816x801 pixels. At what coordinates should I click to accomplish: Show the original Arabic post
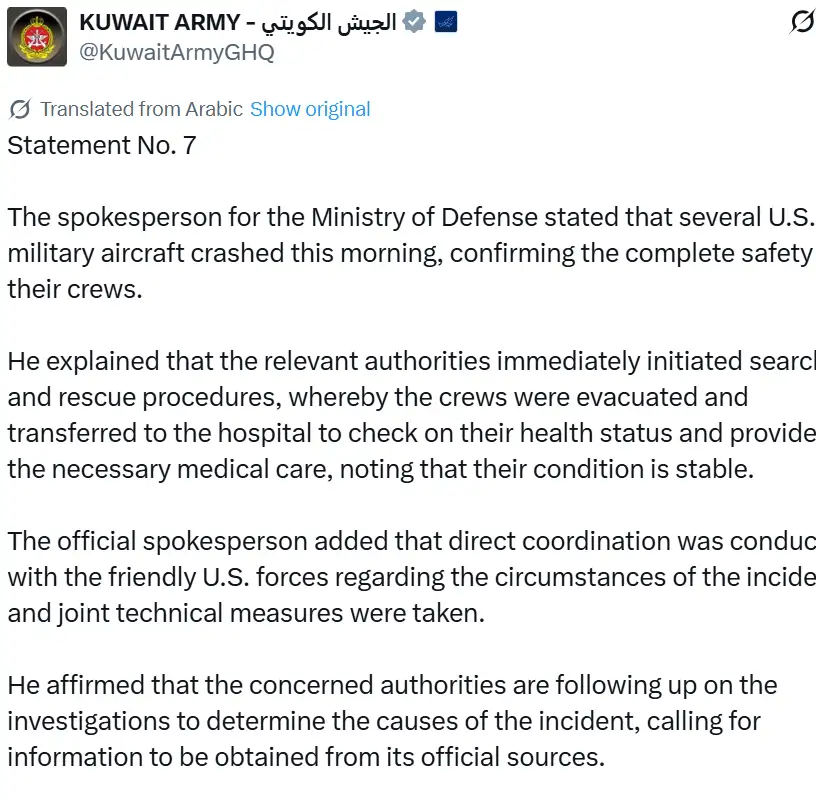pyautogui.click(x=310, y=109)
